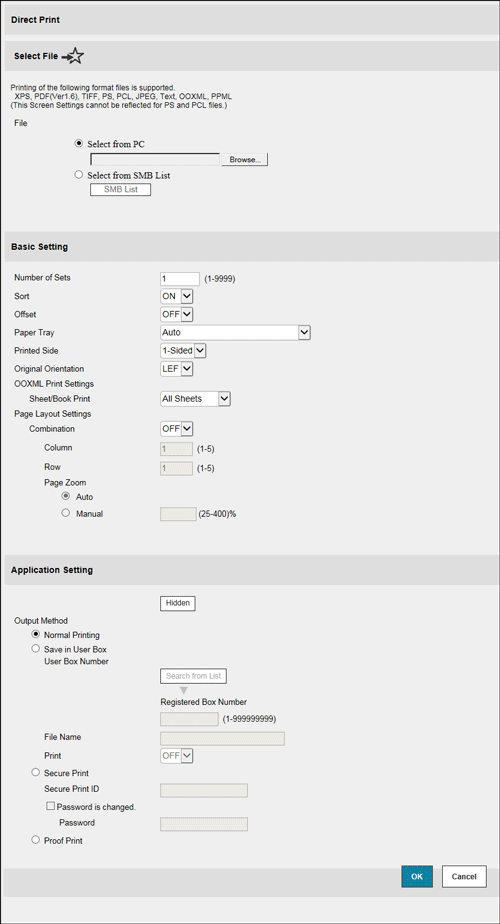Screen dimensions: 500x924
Task: Open the Combination dropdown
Action: tap(177, 428)
